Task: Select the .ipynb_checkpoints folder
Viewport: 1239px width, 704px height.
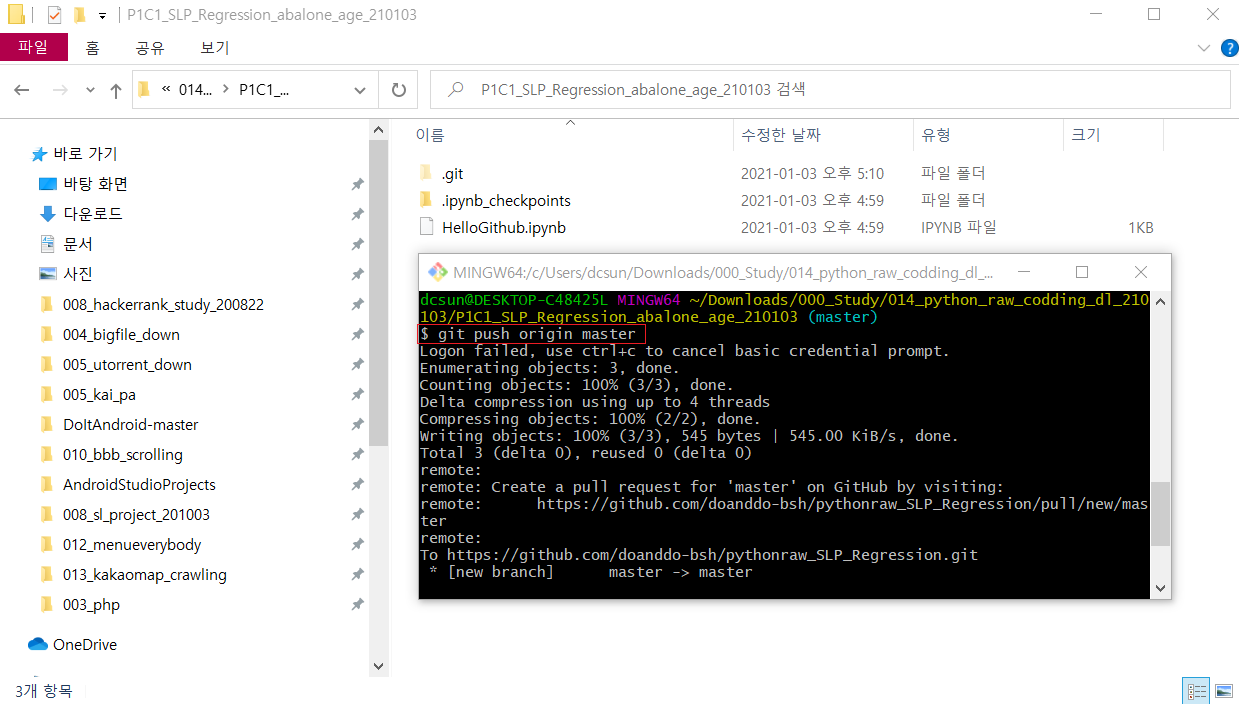Action: coord(506,200)
